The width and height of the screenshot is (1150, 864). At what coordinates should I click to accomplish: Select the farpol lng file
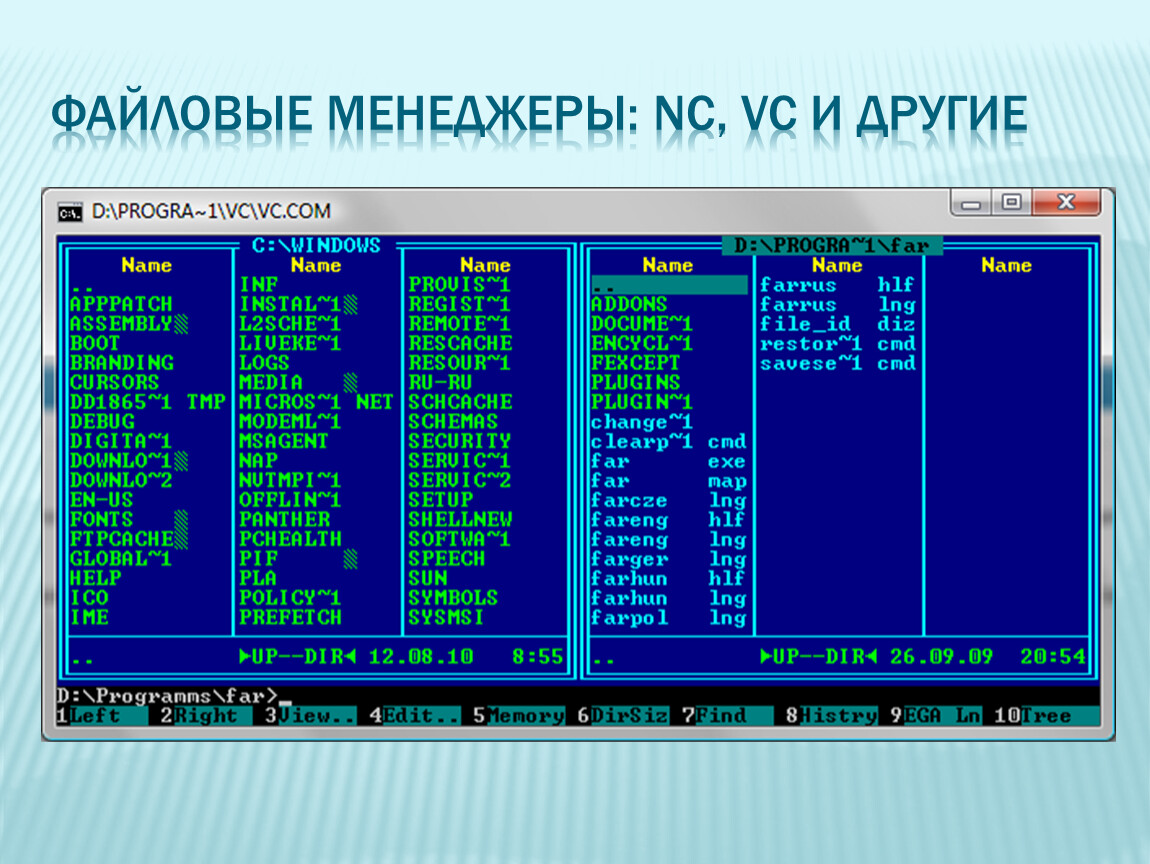click(x=669, y=618)
